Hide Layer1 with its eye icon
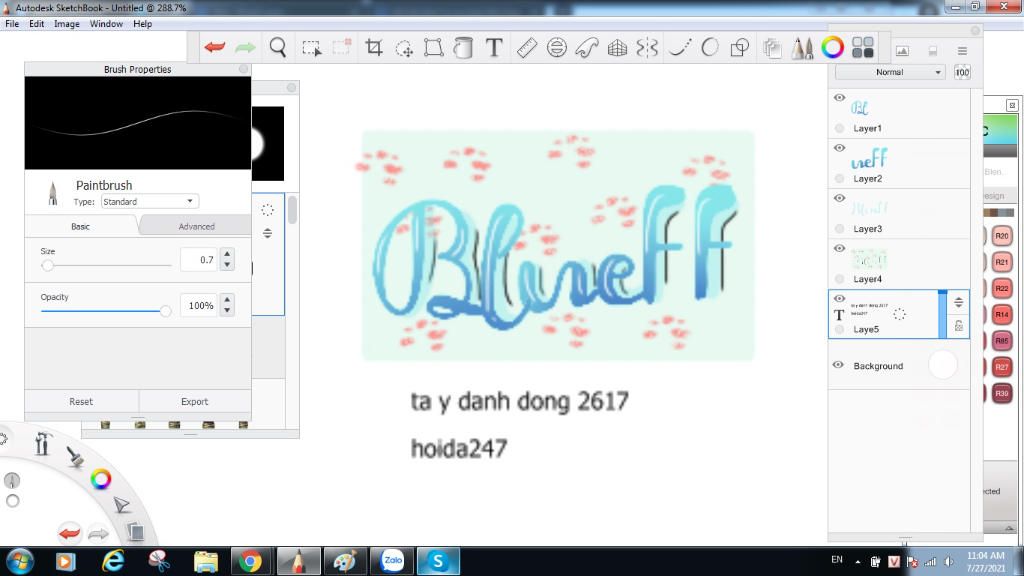 pos(839,98)
